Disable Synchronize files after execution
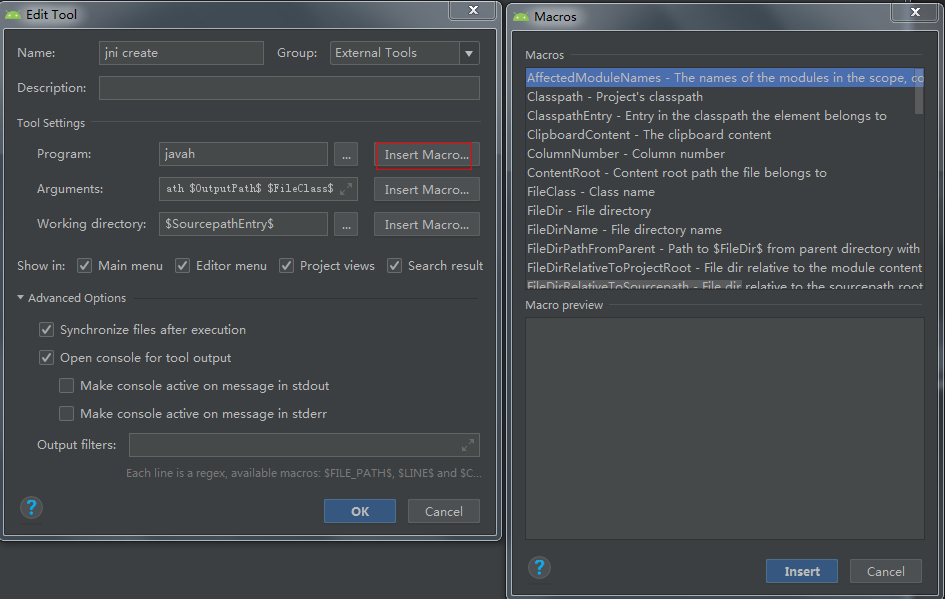 click(46, 330)
